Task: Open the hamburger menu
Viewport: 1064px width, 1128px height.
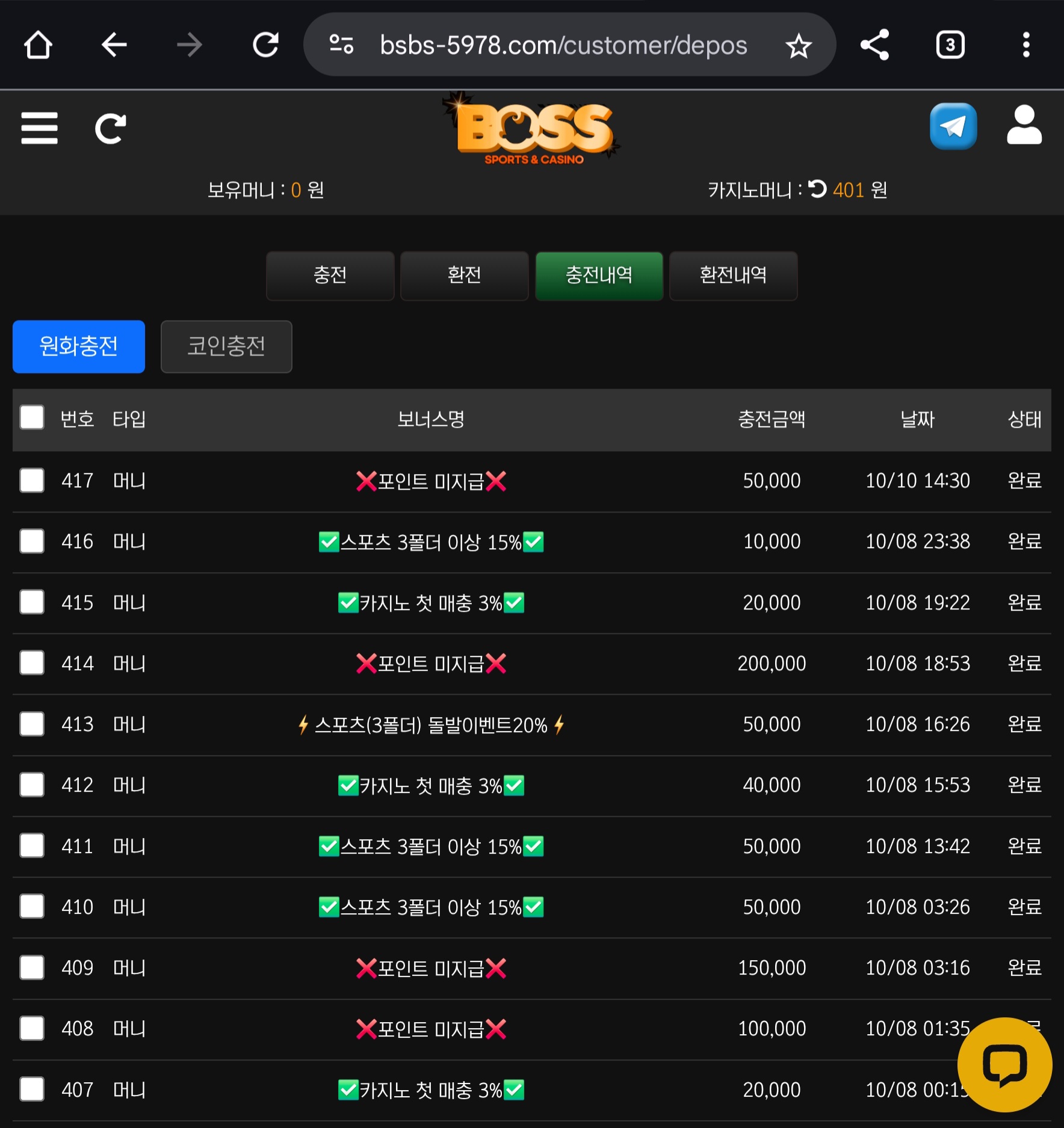Action: 39,128
